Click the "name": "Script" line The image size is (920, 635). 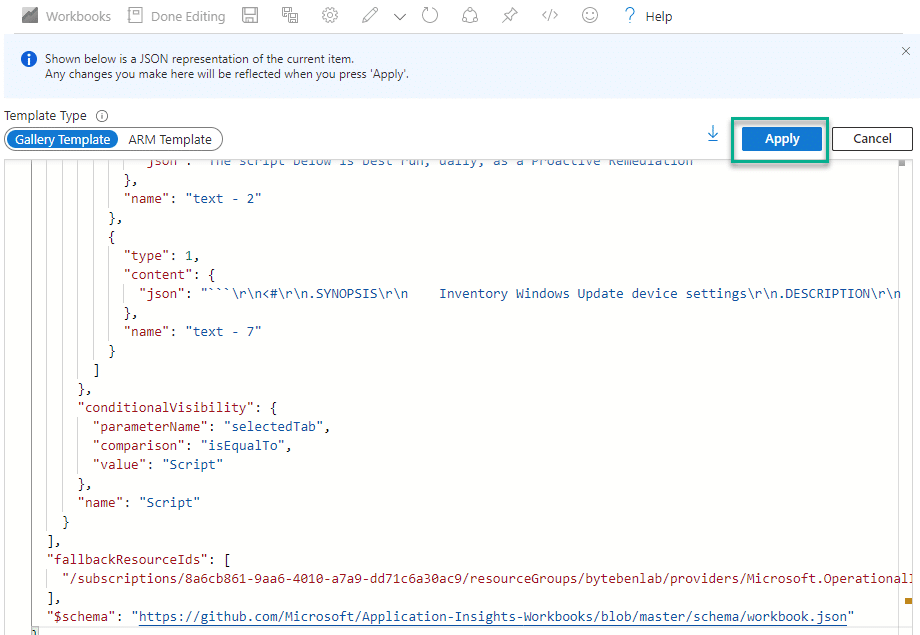point(138,502)
